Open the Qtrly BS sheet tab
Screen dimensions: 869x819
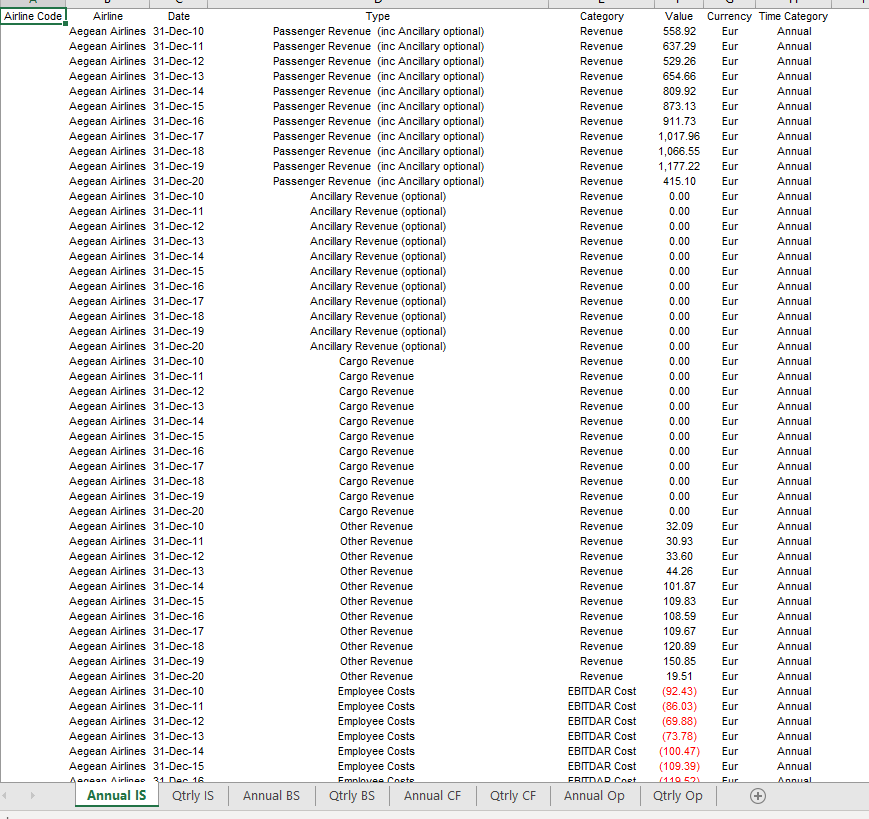[351, 796]
